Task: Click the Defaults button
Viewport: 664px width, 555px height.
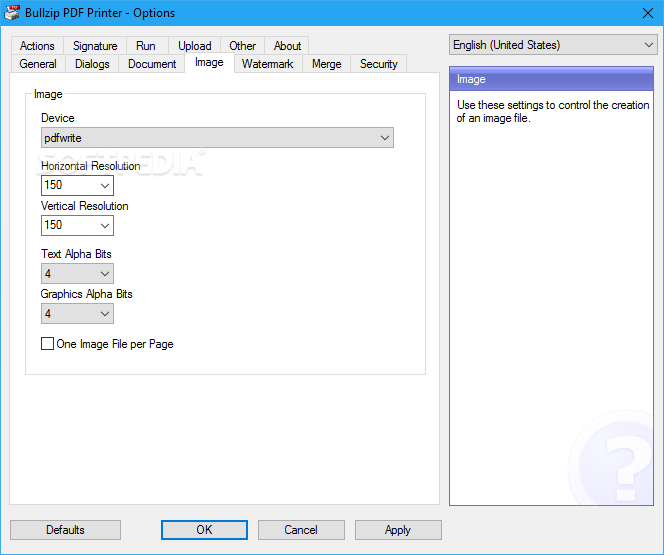Action: click(x=65, y=530)
